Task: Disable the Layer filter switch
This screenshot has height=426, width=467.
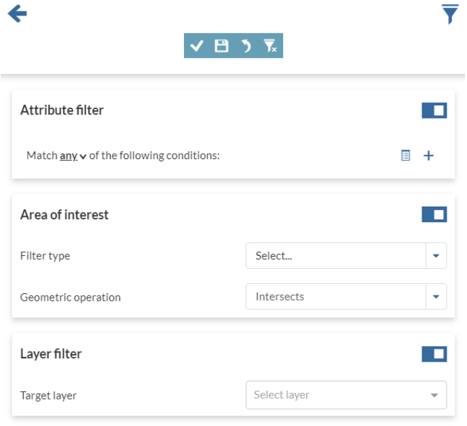Action: 434,354
